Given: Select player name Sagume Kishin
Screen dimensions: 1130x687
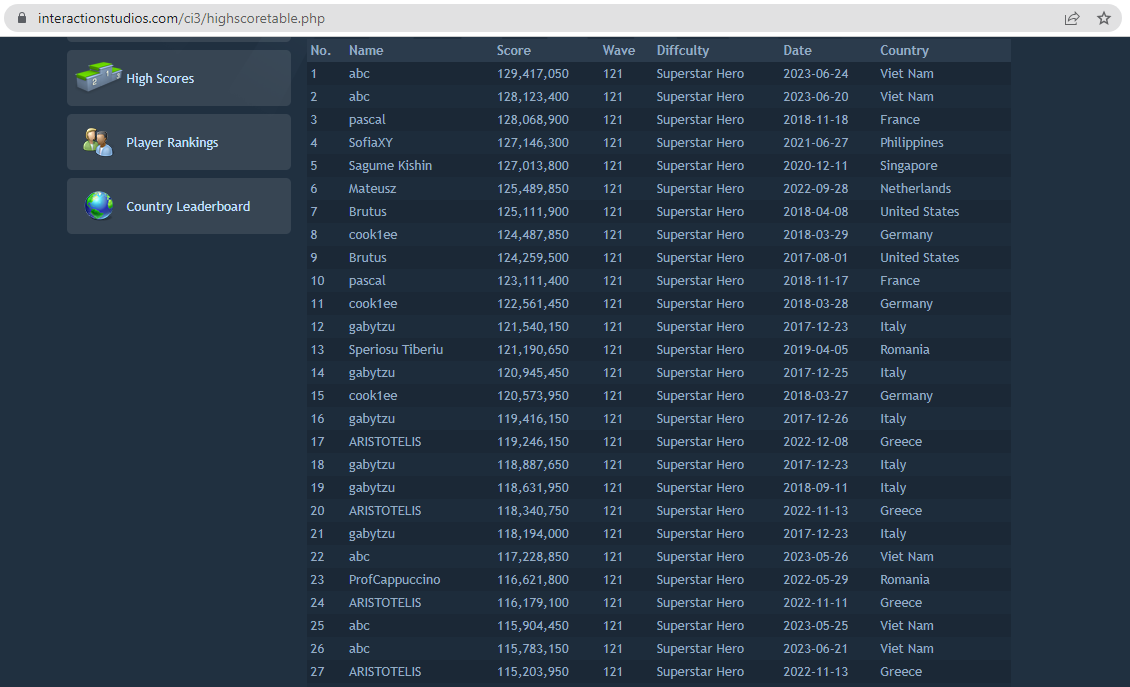Looking at the screenshot, I should pos(390,166).
